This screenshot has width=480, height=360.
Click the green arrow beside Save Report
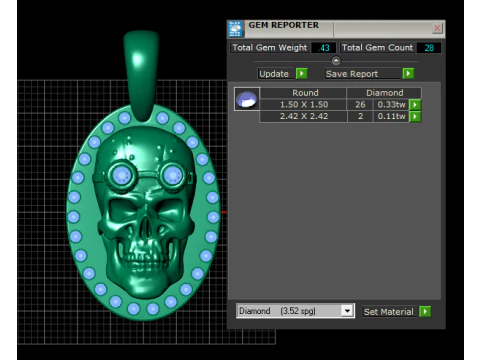pyautogui.click(x=408, y=73)
